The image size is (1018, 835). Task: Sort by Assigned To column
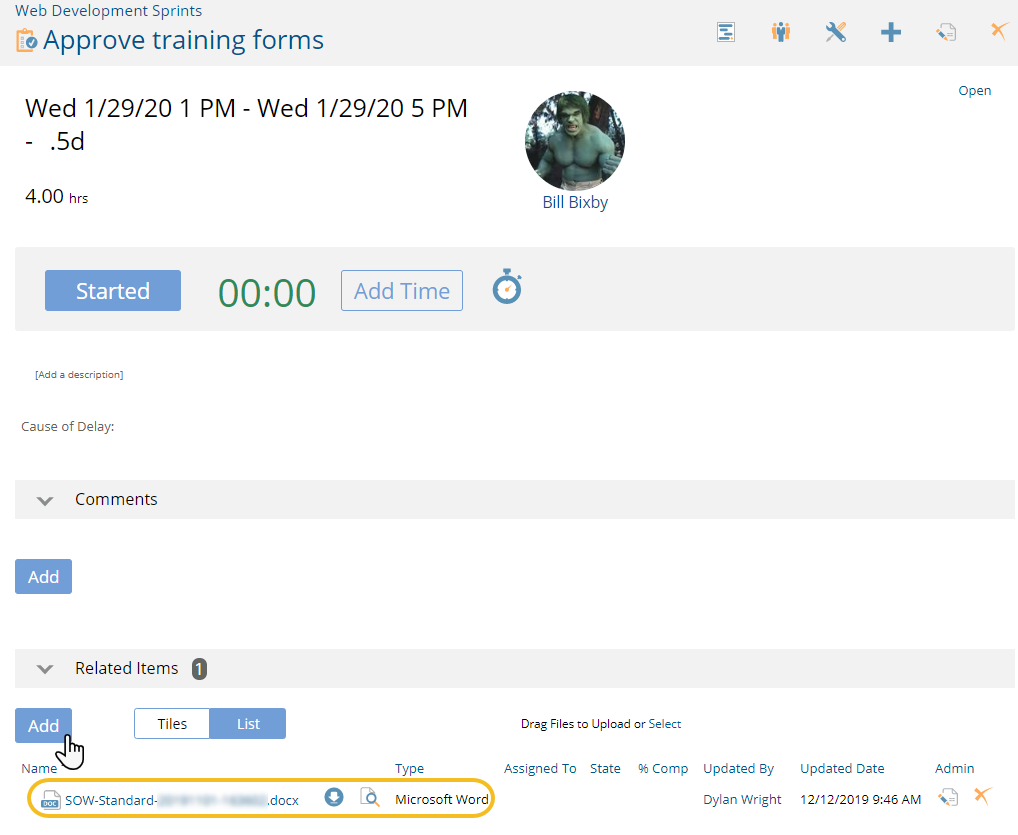click(540, 769)
